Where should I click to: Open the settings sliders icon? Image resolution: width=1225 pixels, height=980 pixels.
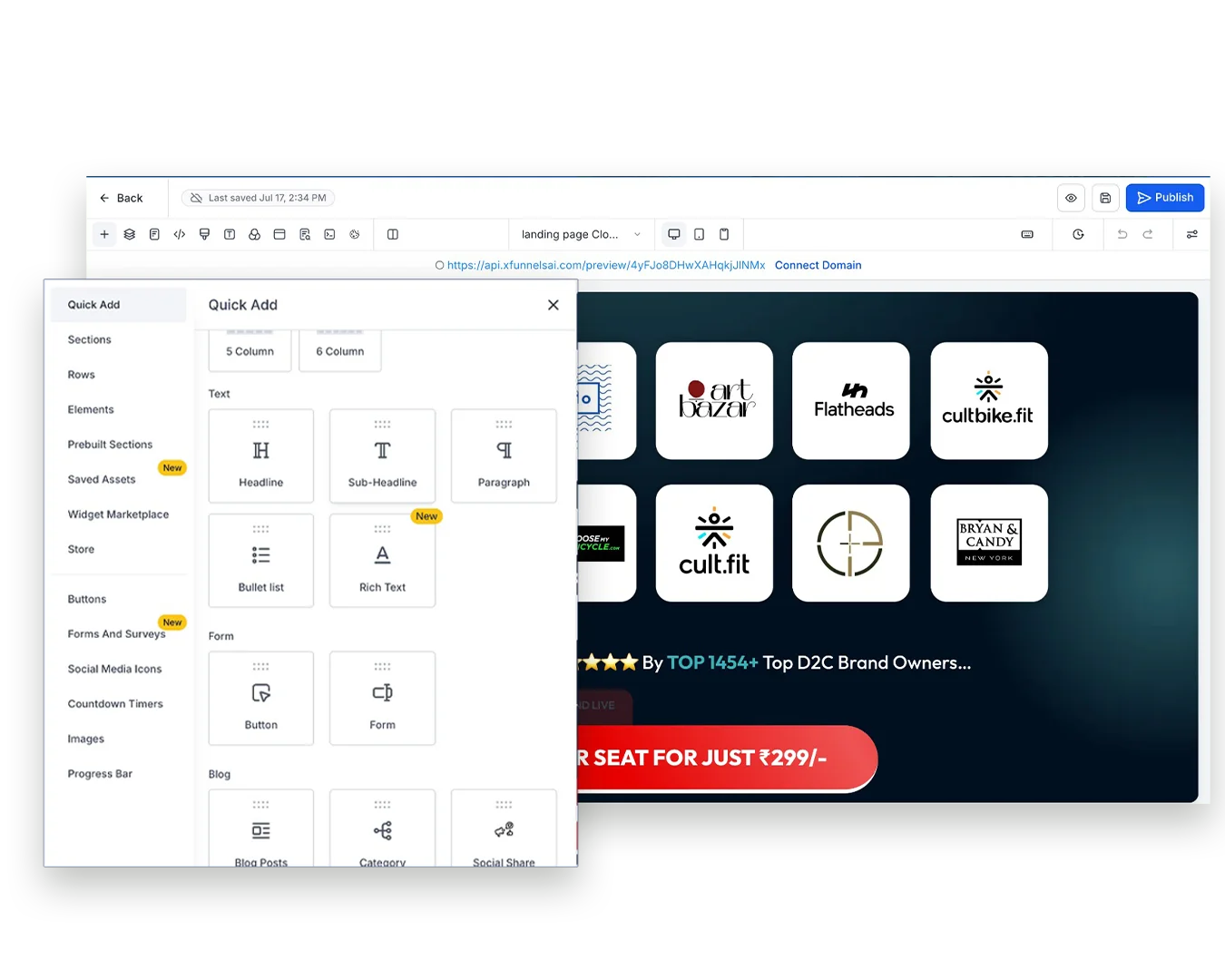click(1192, 234)
